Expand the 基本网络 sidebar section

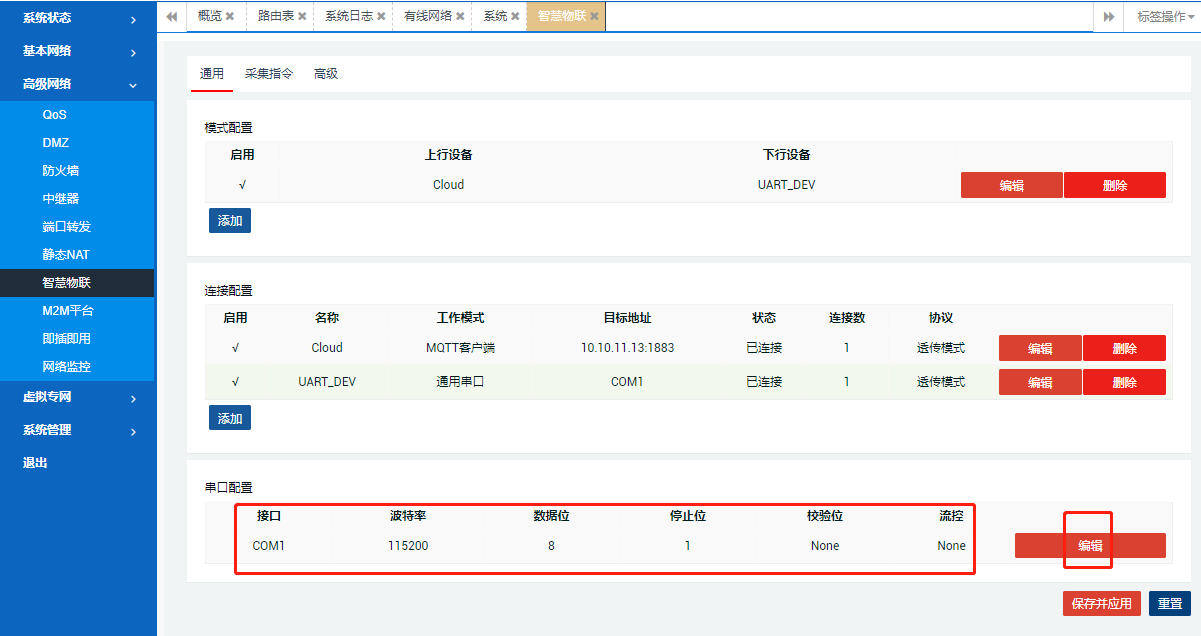[x=48, y=51]
